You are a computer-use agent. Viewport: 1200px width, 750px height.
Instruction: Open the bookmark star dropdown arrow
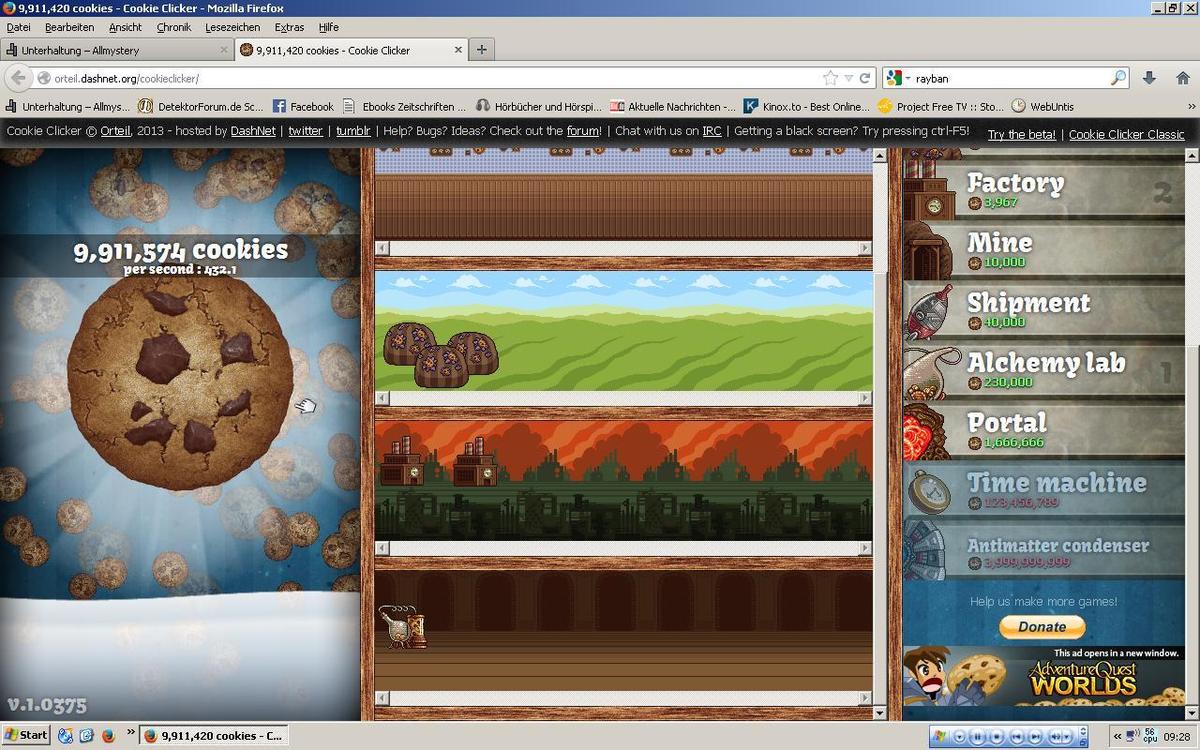tap(848, 78)
